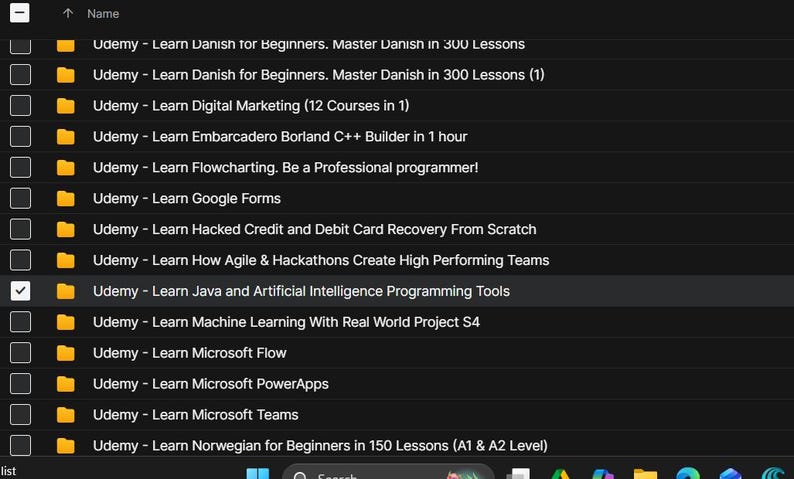794x479 pixels.
Task: Click the Java and Artificial Intelligence folder icon
Action: point(65,291)
